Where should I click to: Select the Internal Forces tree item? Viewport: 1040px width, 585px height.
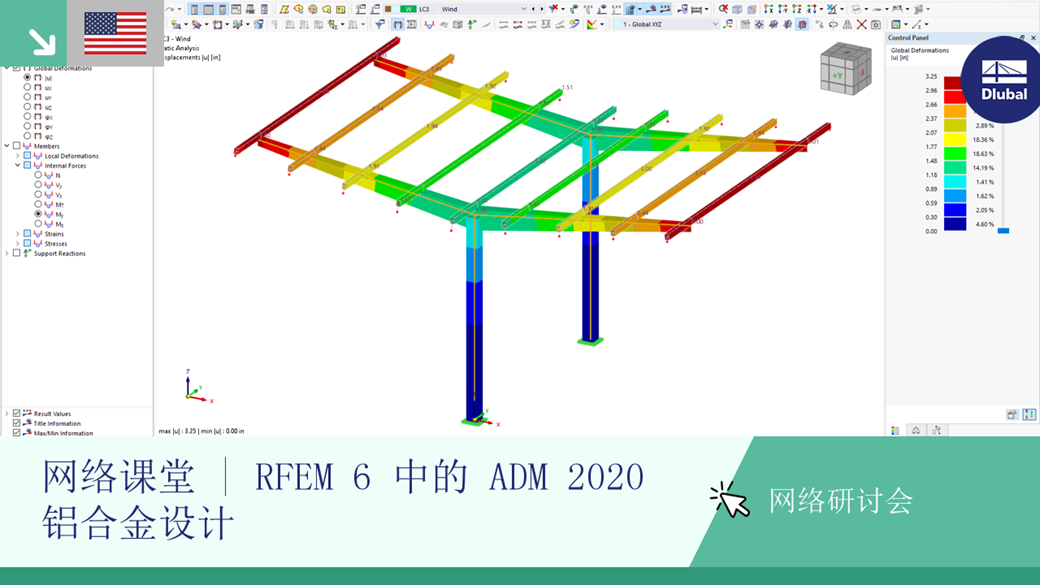click(x=65, y=166)
